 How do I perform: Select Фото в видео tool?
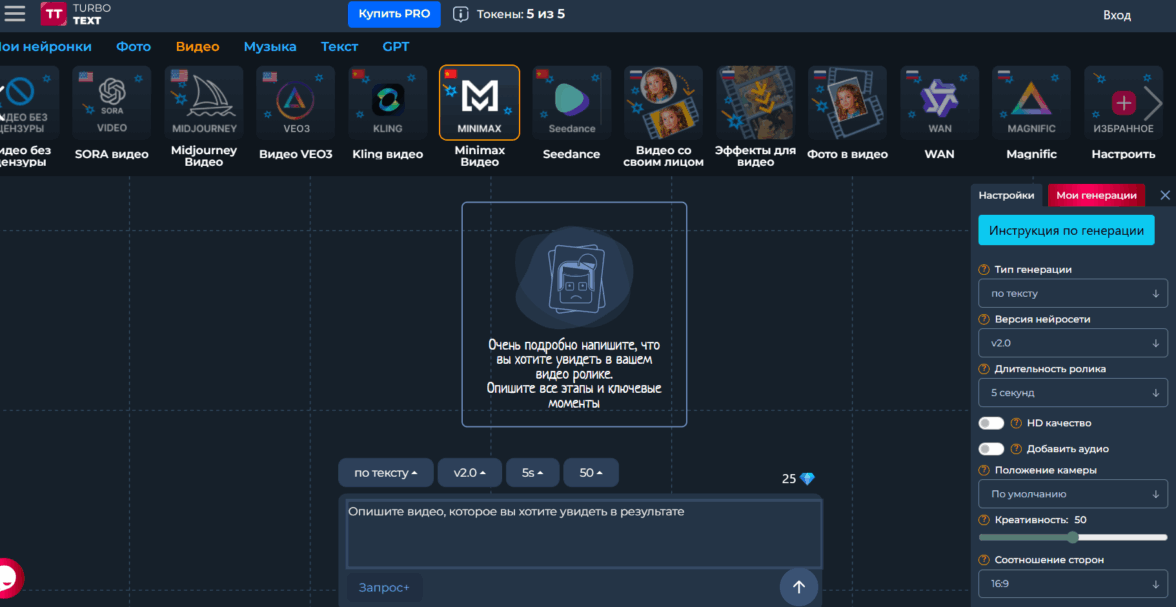pyautogui.click(x=848, y=113)
